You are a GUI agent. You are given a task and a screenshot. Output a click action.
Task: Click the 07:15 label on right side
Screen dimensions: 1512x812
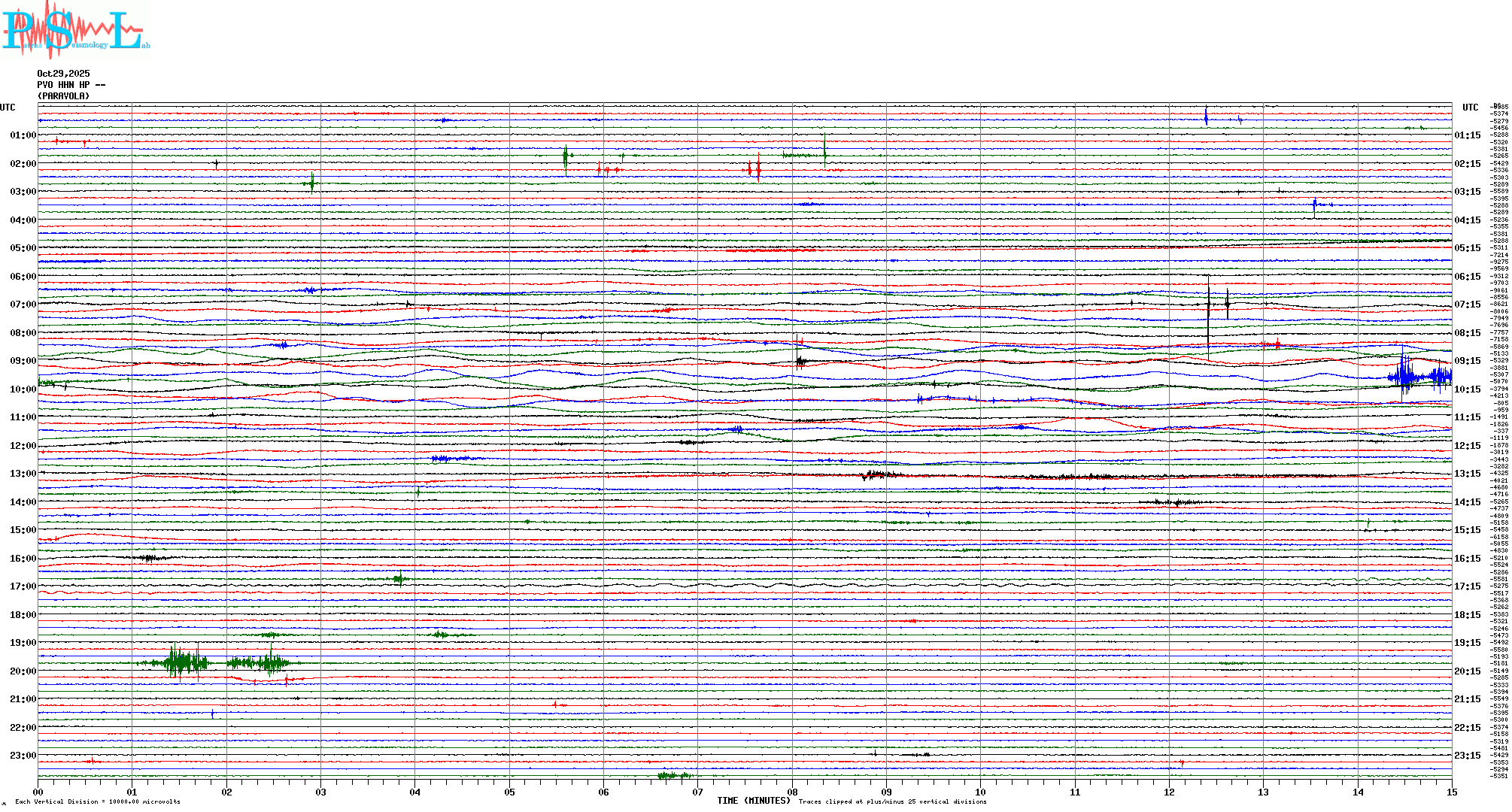tap(1467, 304)
